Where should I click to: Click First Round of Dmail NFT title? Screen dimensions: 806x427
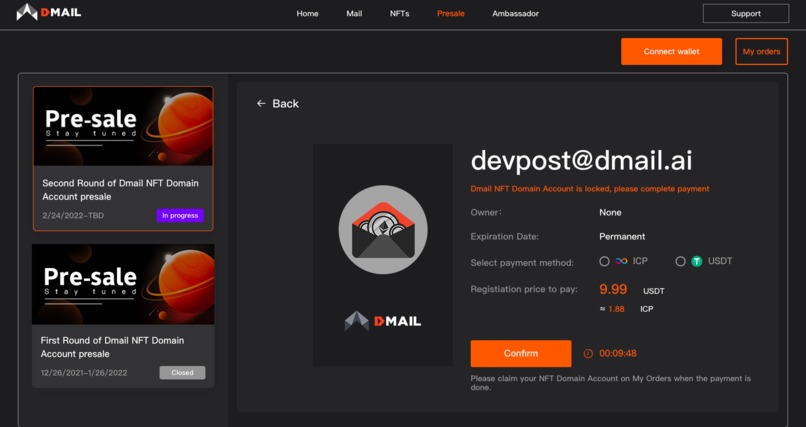[113, 347]
